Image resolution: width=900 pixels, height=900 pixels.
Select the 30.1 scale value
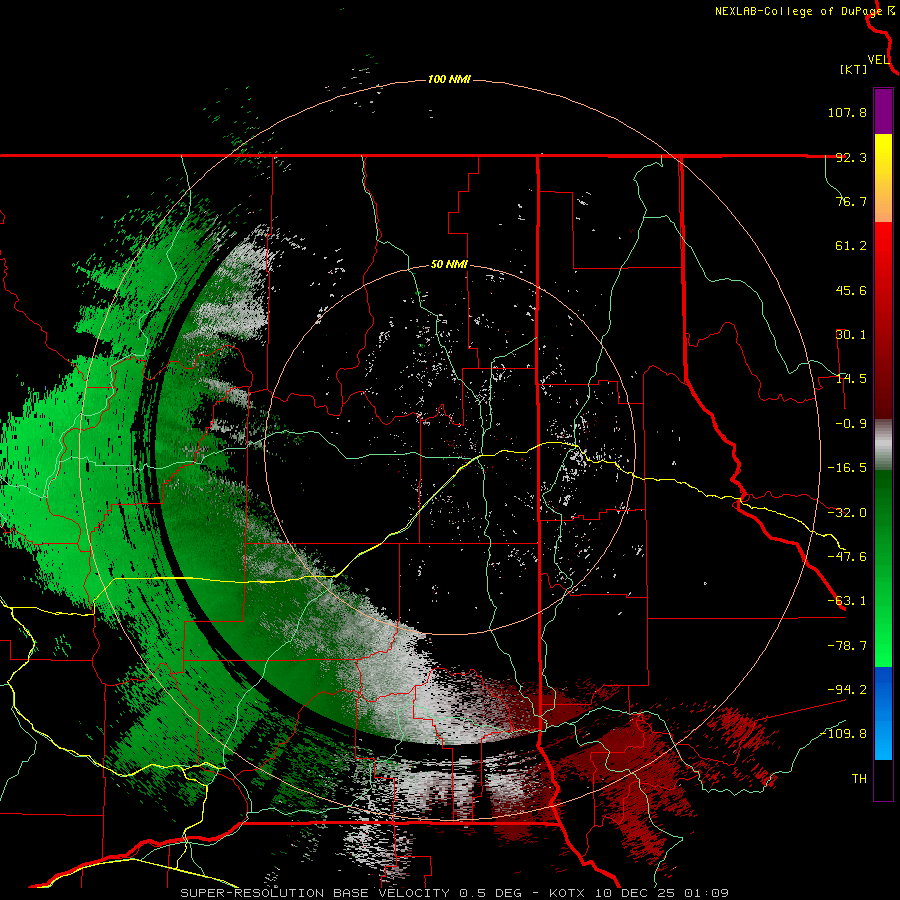tap(851, 335)
